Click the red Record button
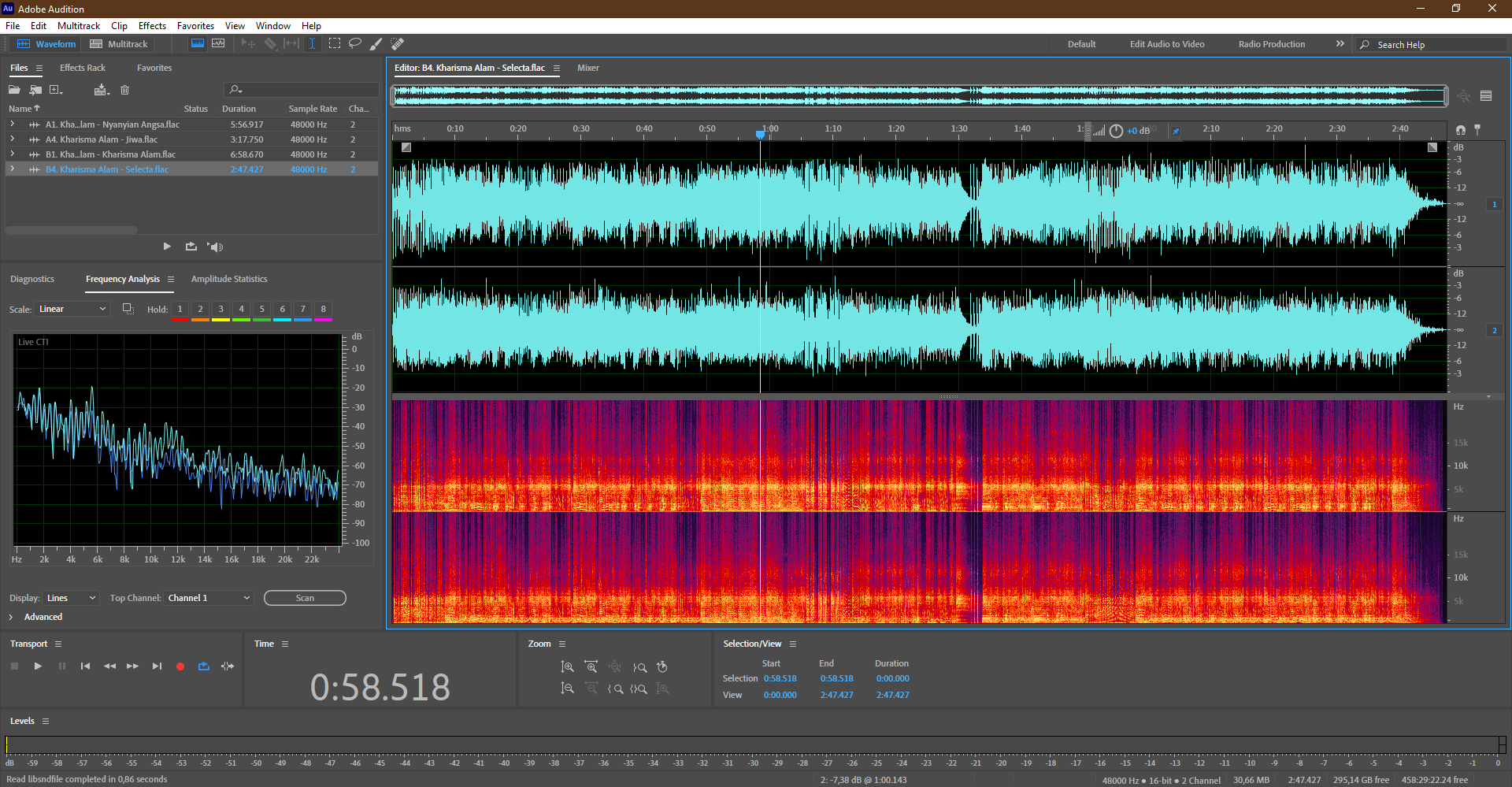1512x787 pixels. pos(180,666)
